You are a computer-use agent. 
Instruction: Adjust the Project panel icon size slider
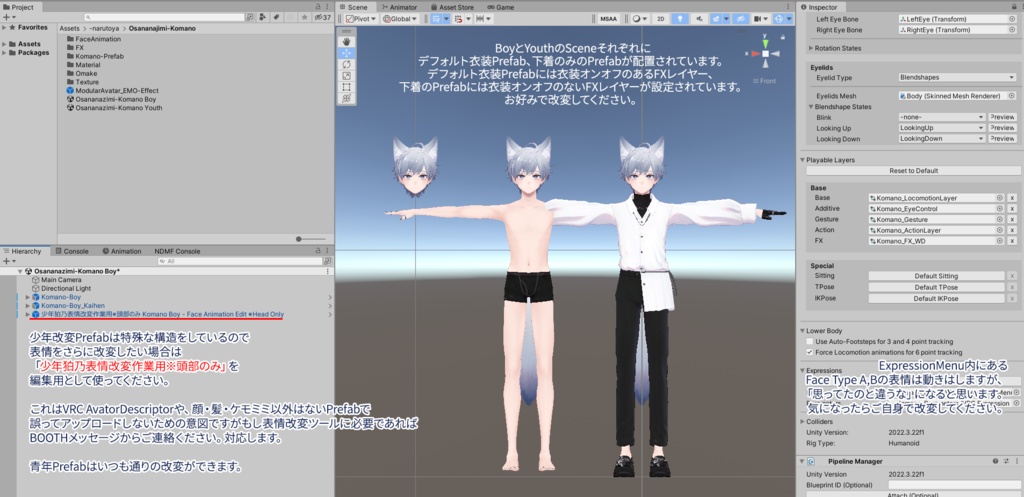tap(311, 239)
